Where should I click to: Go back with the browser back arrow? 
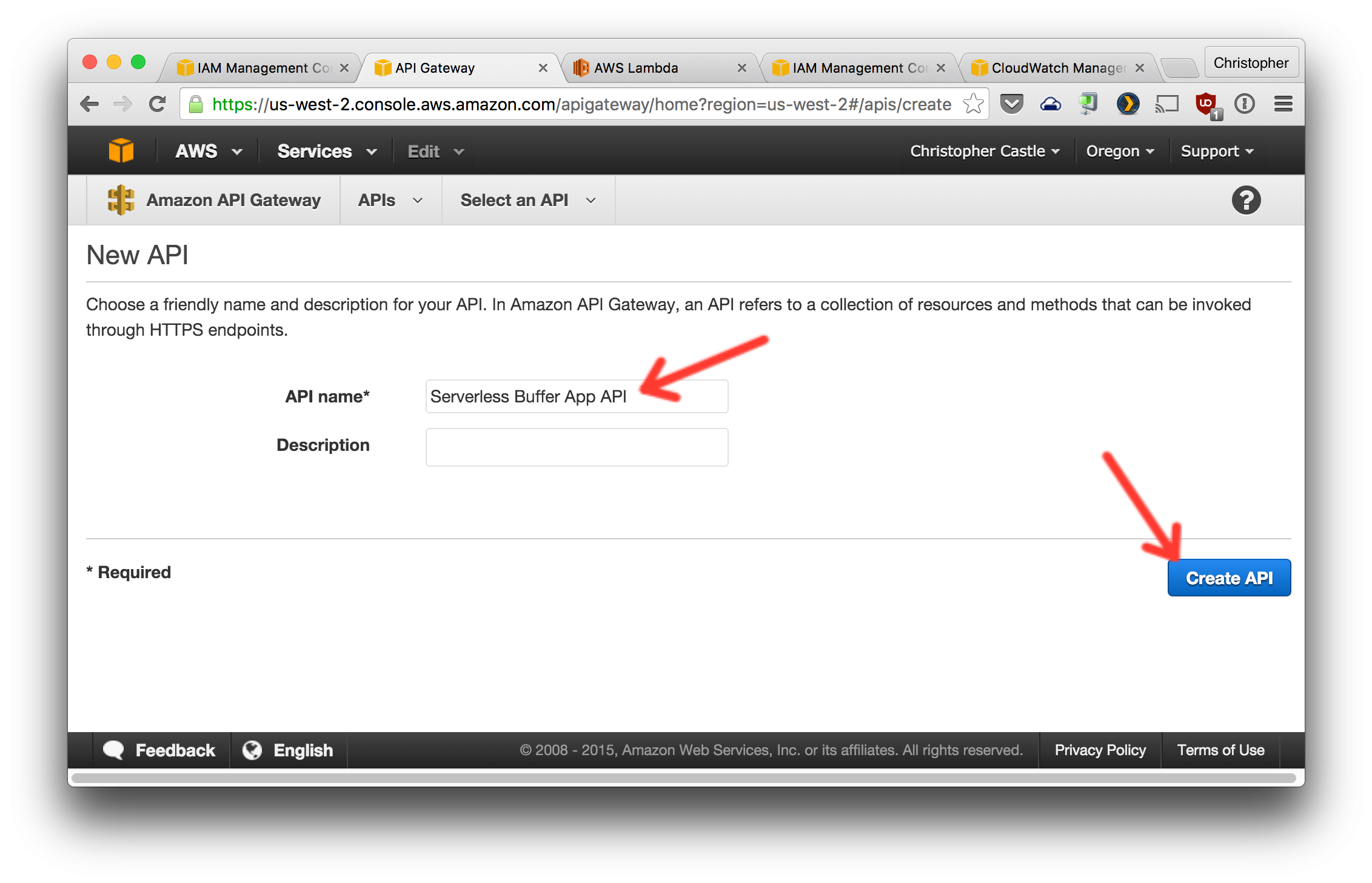90,104
